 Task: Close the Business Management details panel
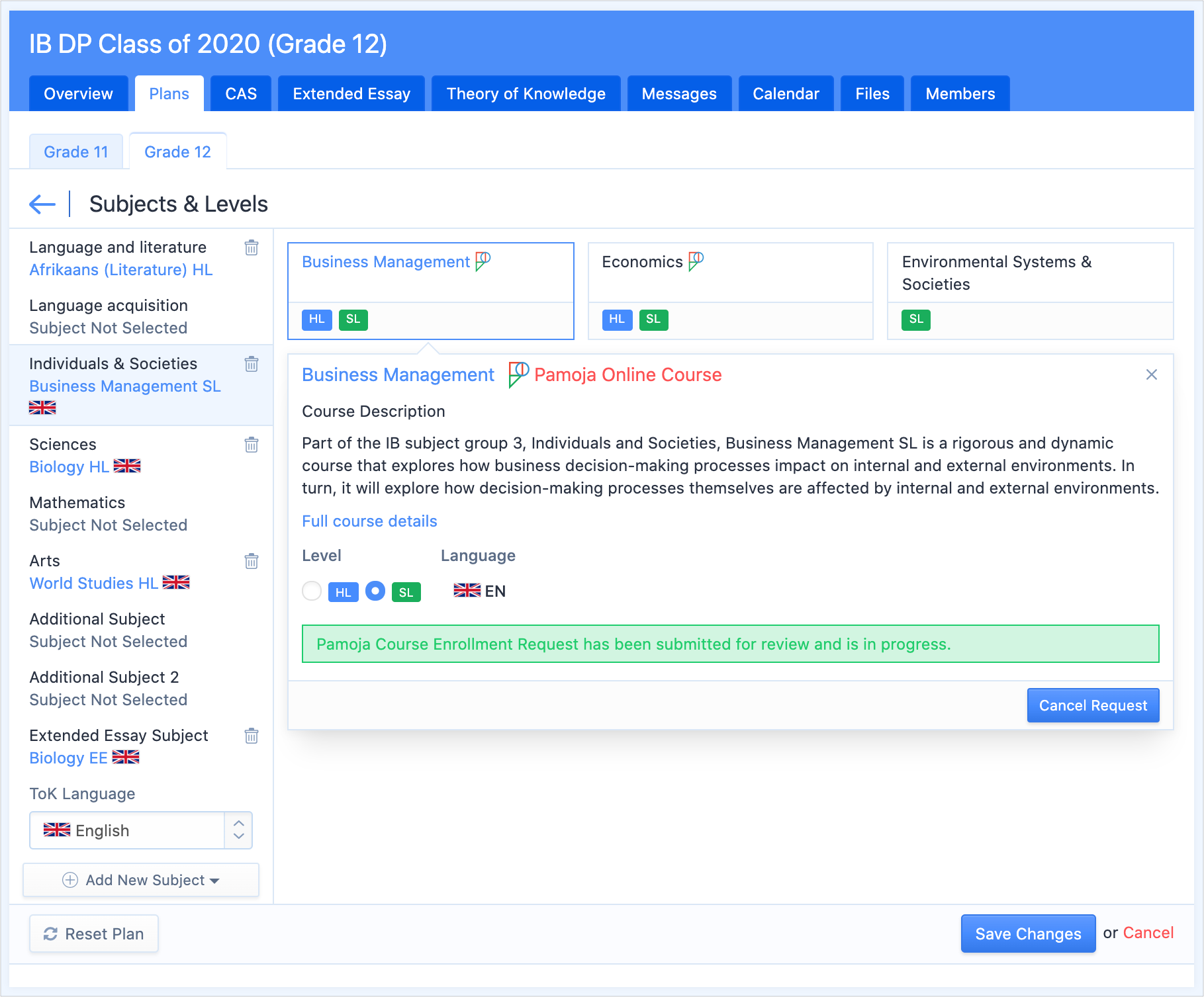click(x=1151, y=374)
